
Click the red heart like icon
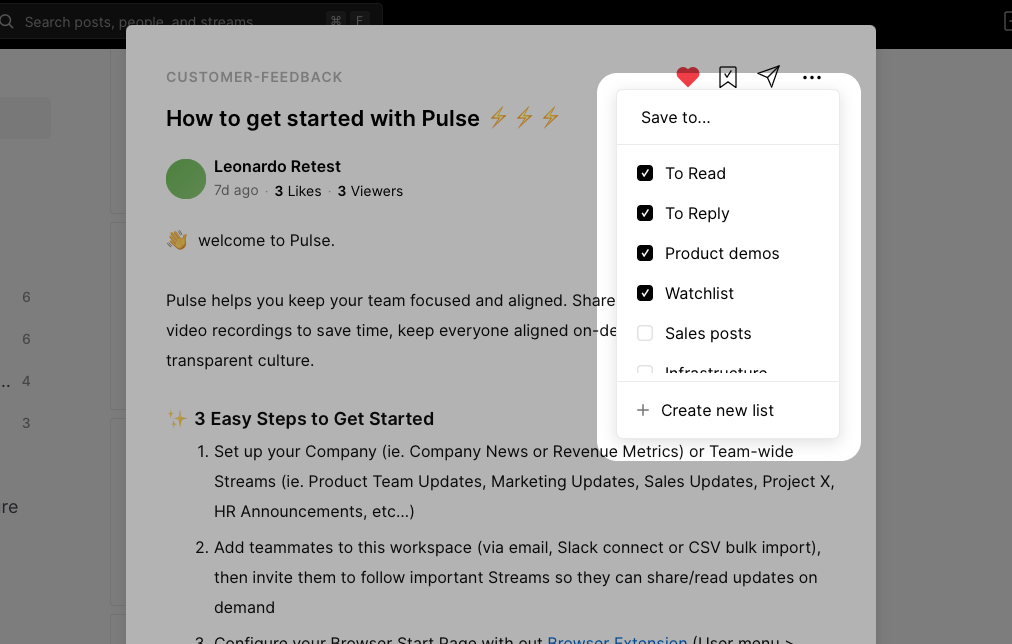click(x=687, y=77)
